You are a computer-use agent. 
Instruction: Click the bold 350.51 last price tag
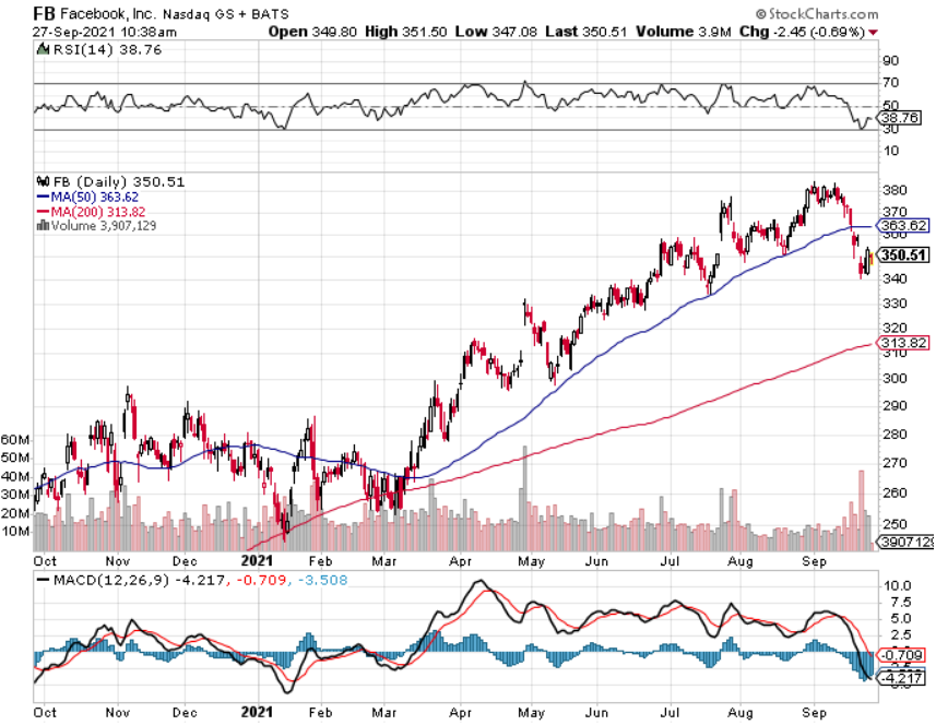tap(903, 256)
